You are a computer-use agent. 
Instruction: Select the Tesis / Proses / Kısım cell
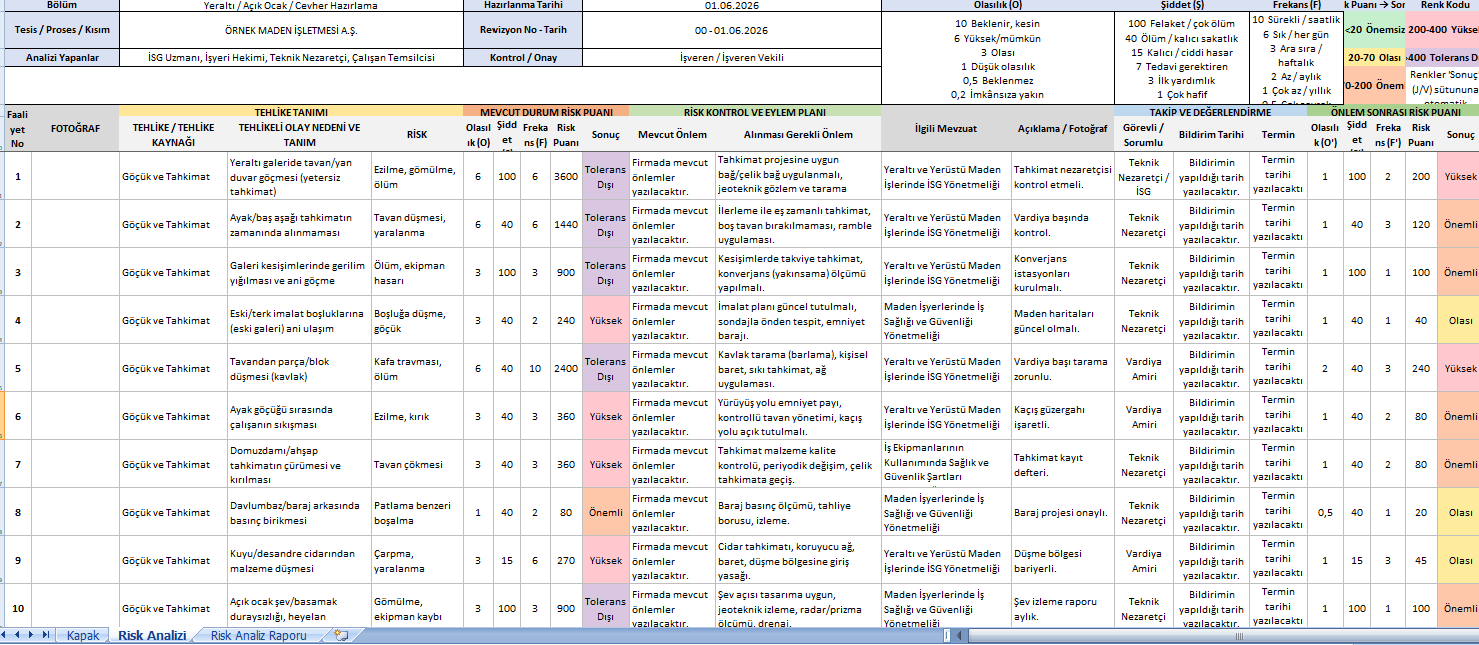(62, 29)
